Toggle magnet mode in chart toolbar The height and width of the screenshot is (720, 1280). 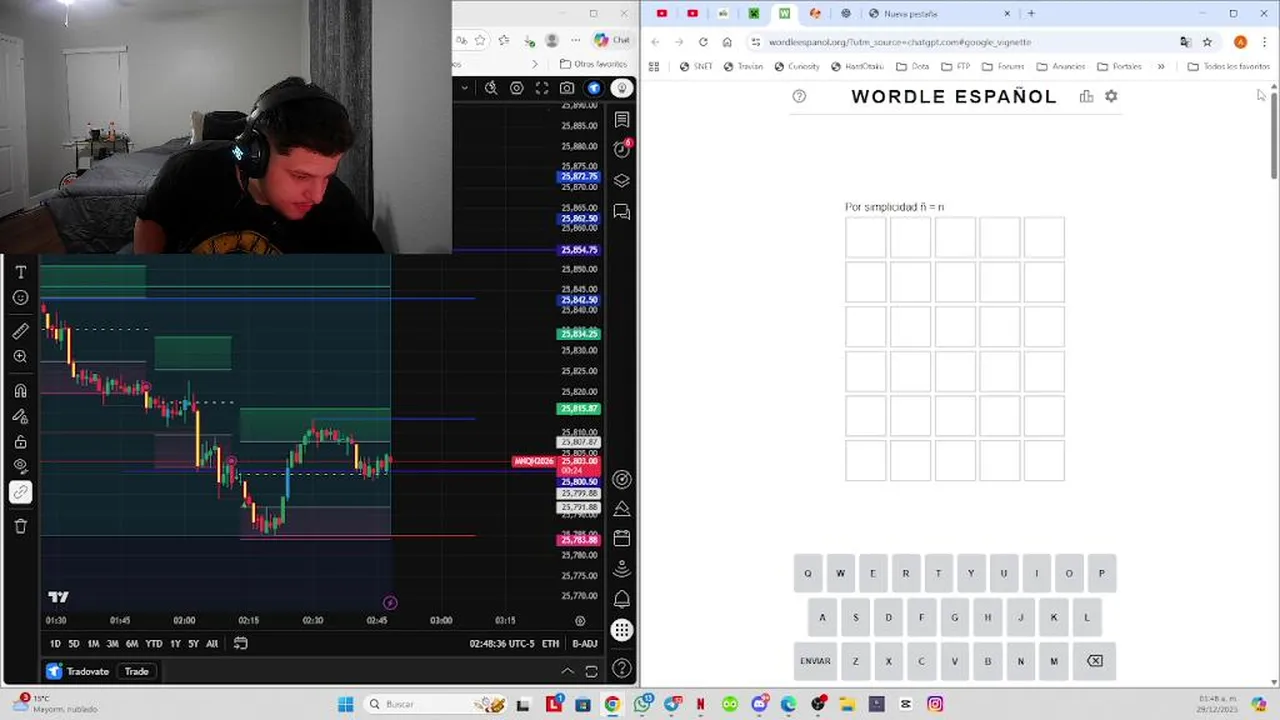21,391
